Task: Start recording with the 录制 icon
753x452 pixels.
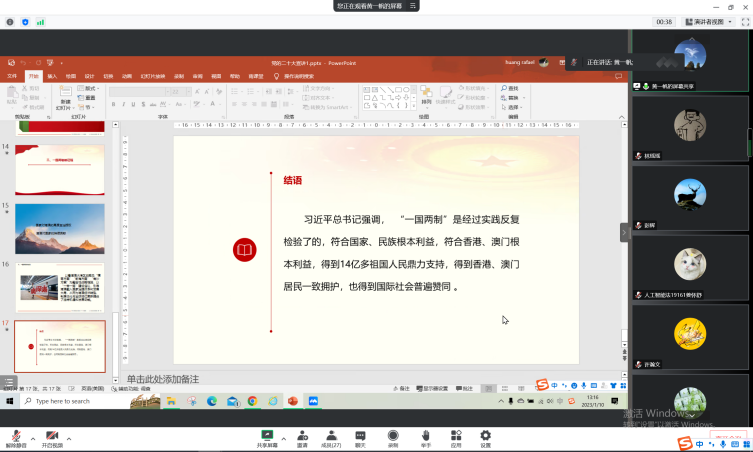Action: point(393,435)
